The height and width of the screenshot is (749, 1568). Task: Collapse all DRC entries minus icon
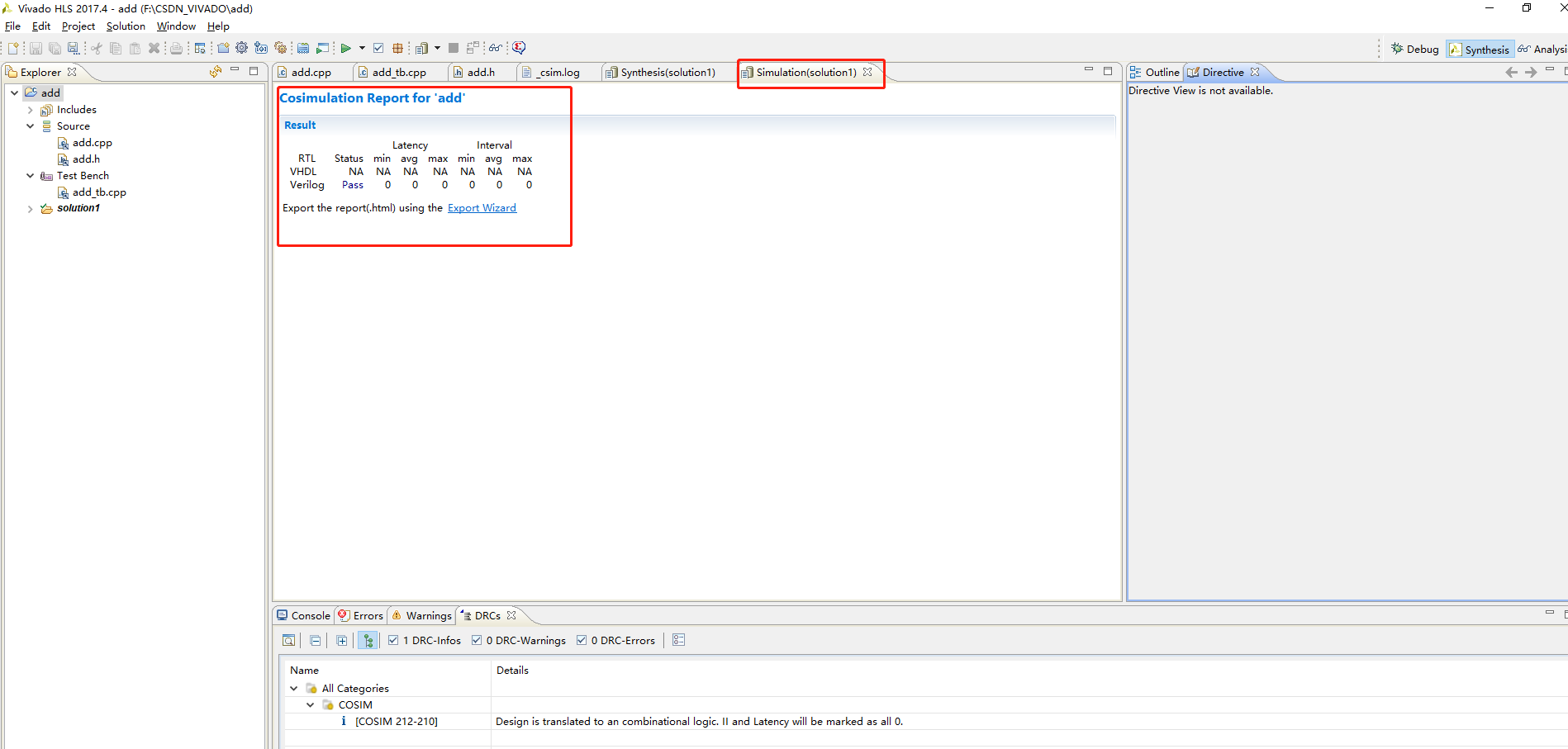[x=315, y=640]
